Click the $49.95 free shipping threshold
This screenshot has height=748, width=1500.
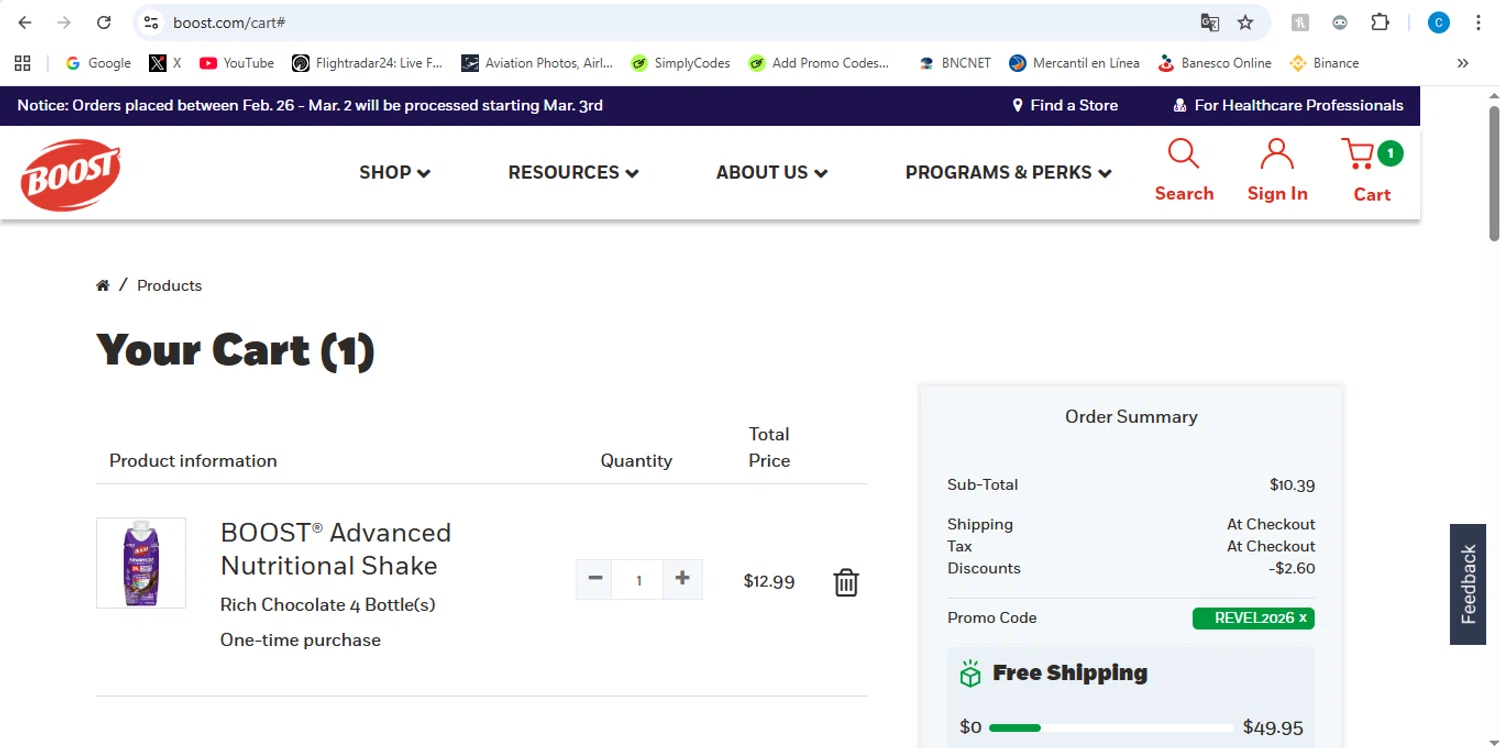point(1273,728)
